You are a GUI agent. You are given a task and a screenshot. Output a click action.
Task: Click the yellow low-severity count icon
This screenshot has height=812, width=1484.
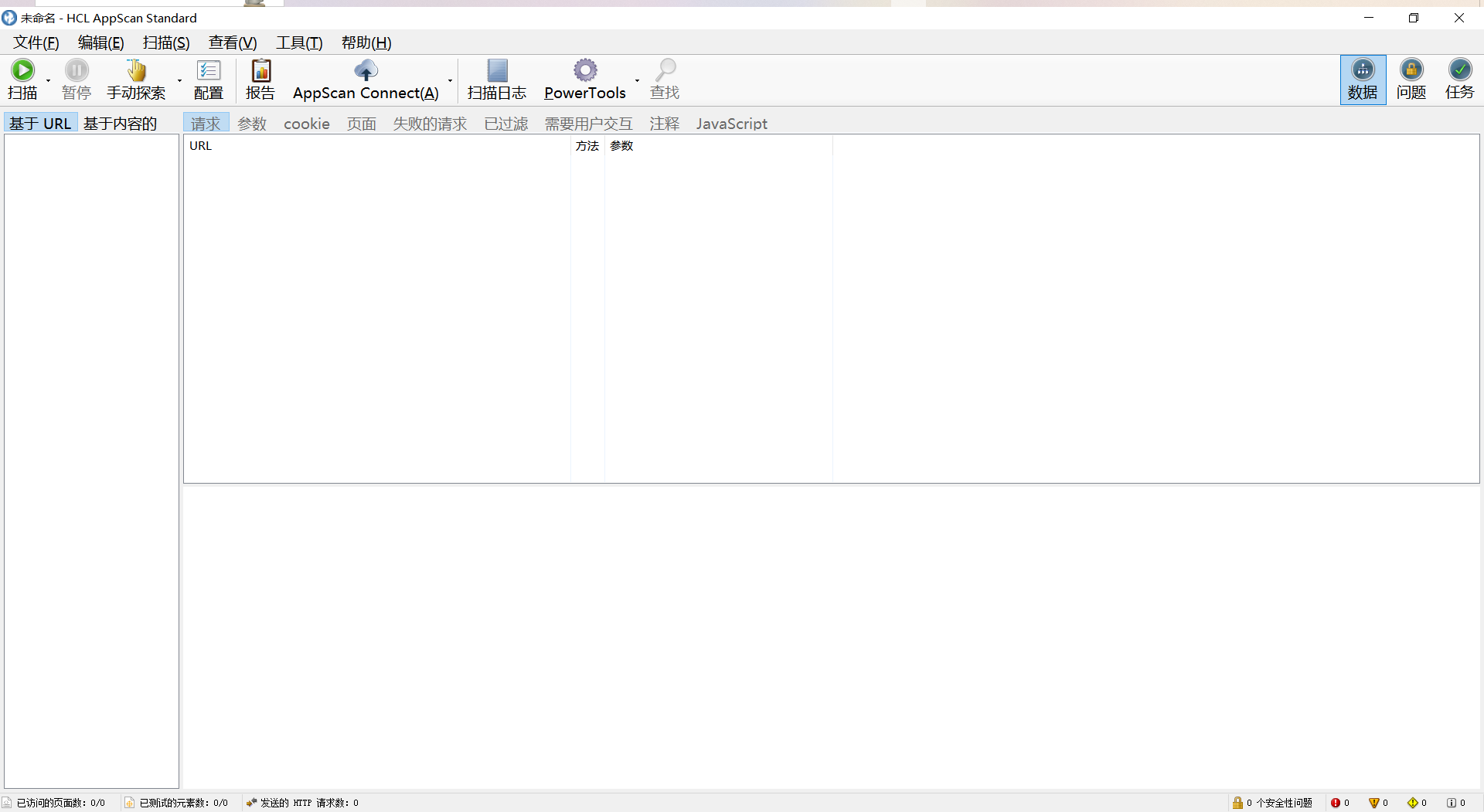[x=1412, y=803]
